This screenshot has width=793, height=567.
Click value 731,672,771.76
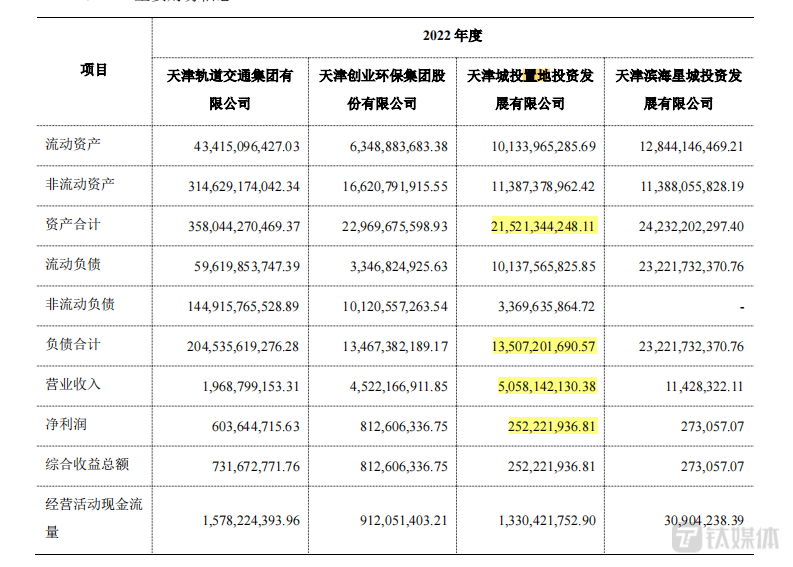click(x=256, y=466)
